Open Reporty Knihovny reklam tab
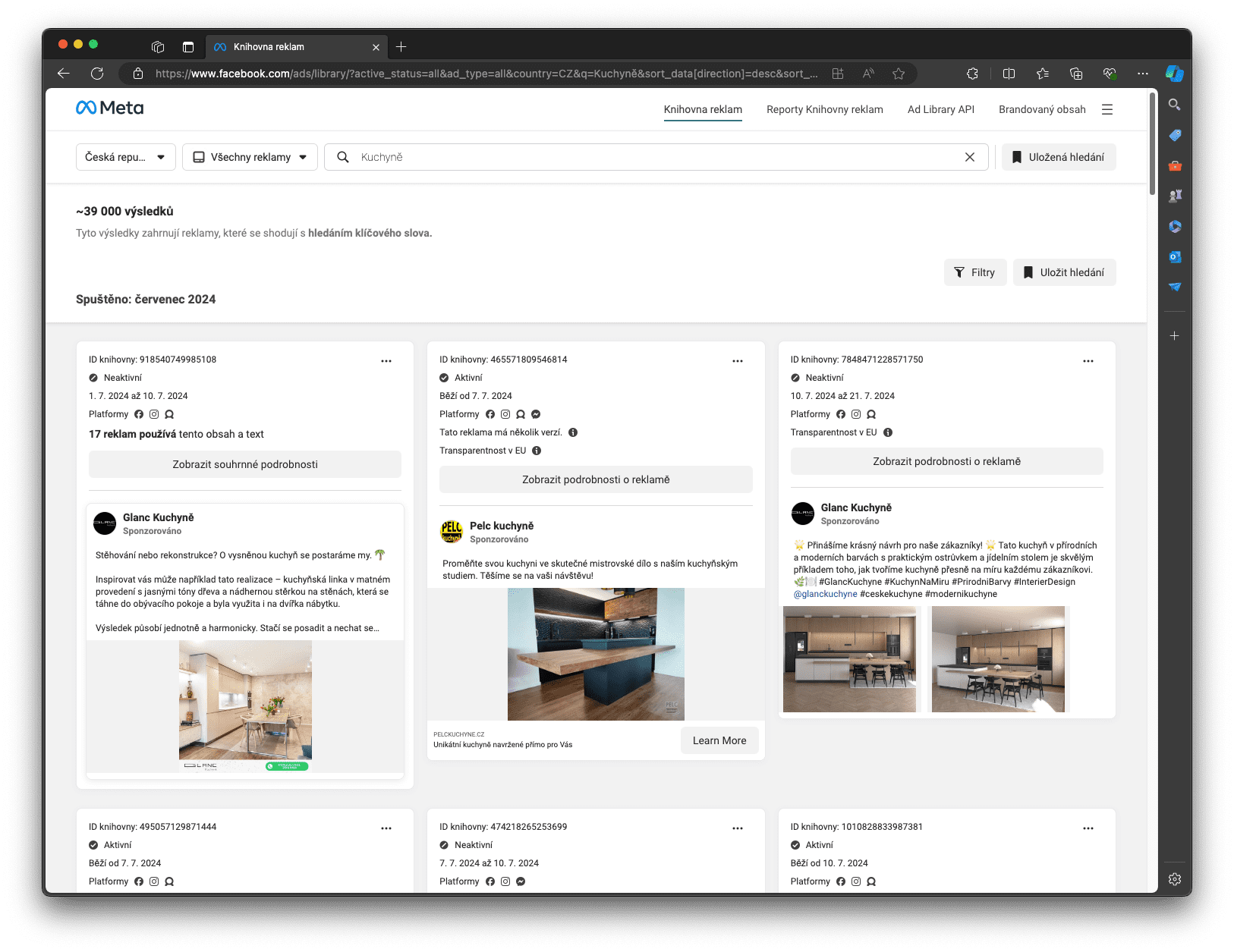The height and width of the screenshot is (952, 1234). pyautogui.click(x=825, y=109)
